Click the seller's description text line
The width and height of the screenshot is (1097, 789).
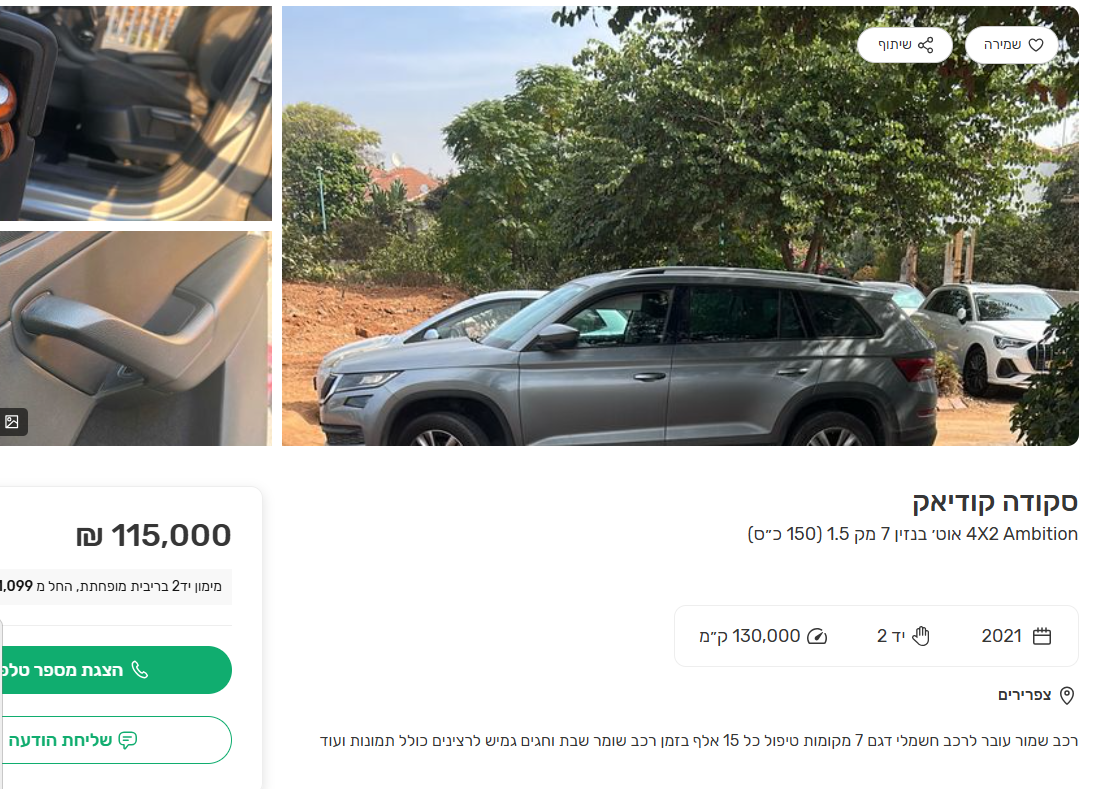698,741
